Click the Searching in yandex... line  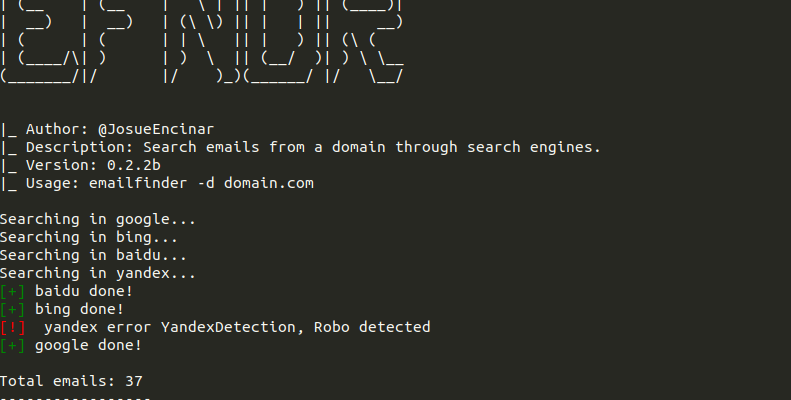(98, 273)
